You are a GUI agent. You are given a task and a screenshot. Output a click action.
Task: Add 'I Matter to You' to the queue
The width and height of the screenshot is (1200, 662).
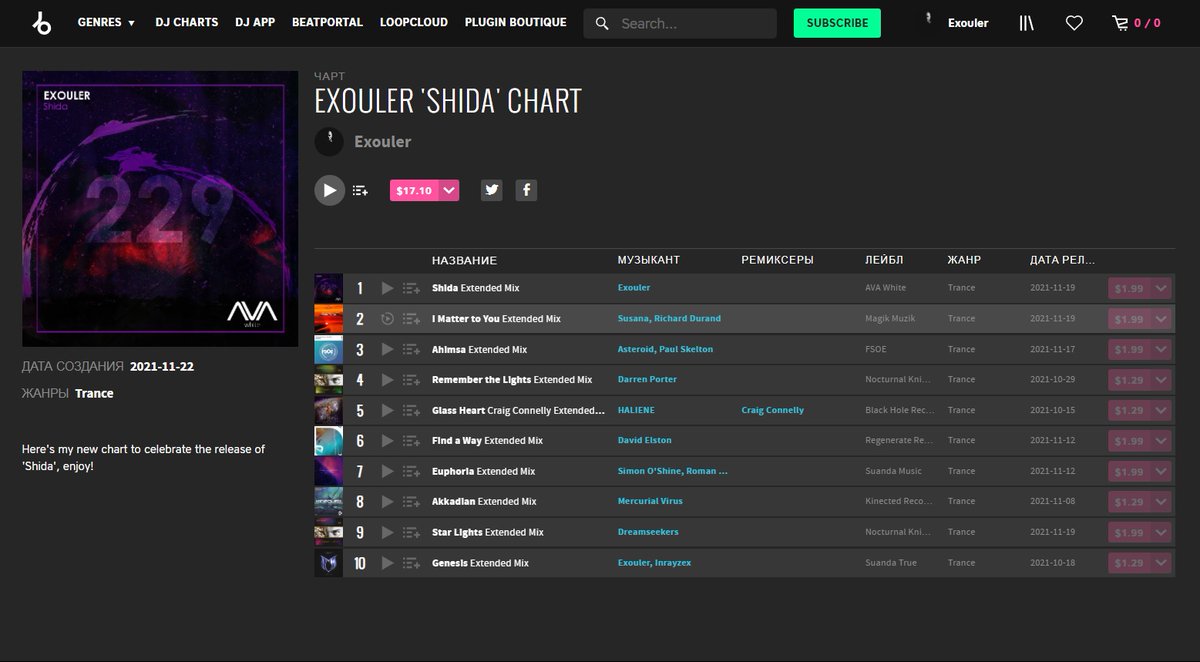410,318
